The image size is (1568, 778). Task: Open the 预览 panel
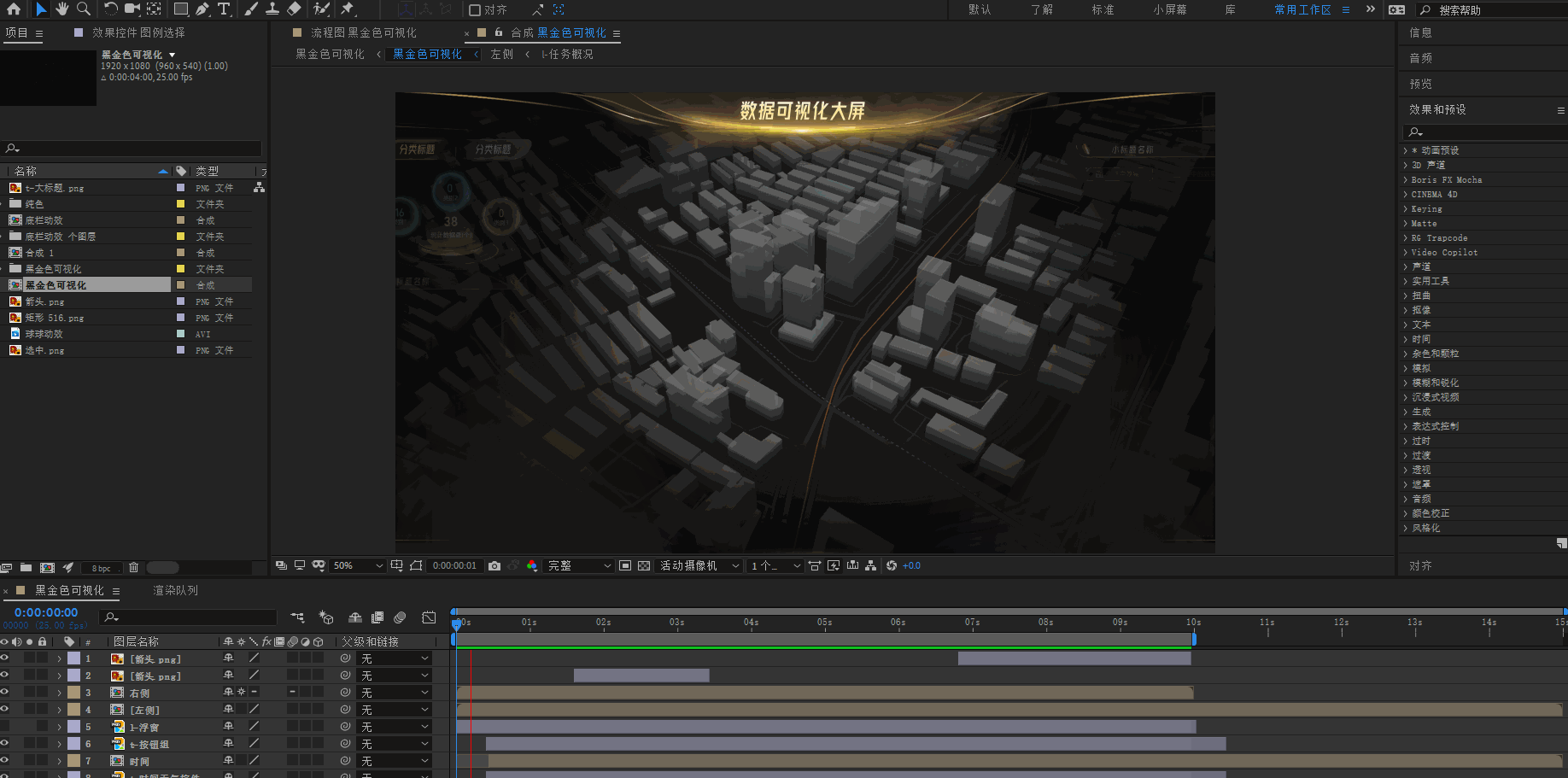click(x=1421, y=84)
